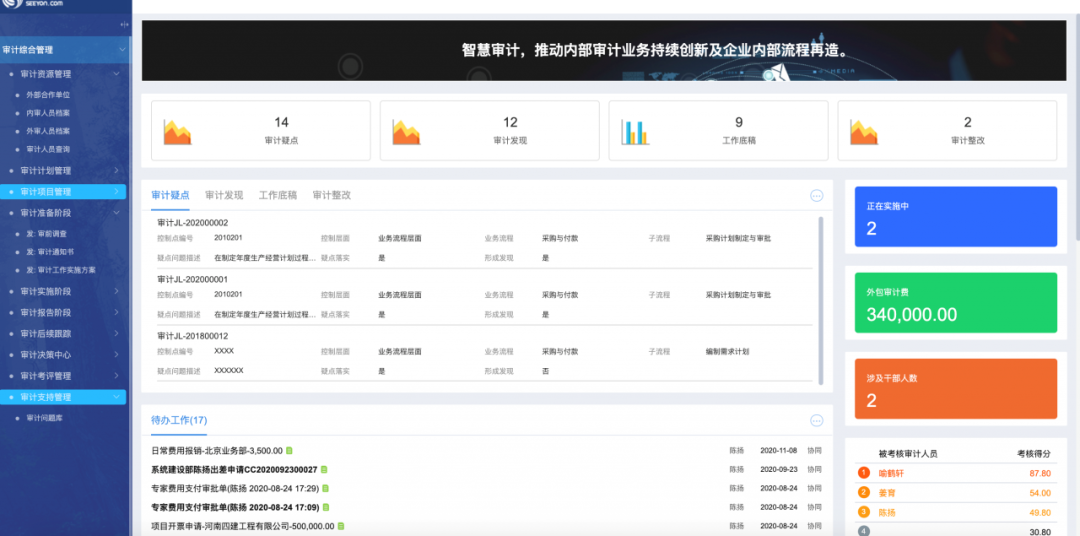Click the chart icon on 审计发现 card
The height and width of the screenshot is (536, 1080).
[406, 132]
